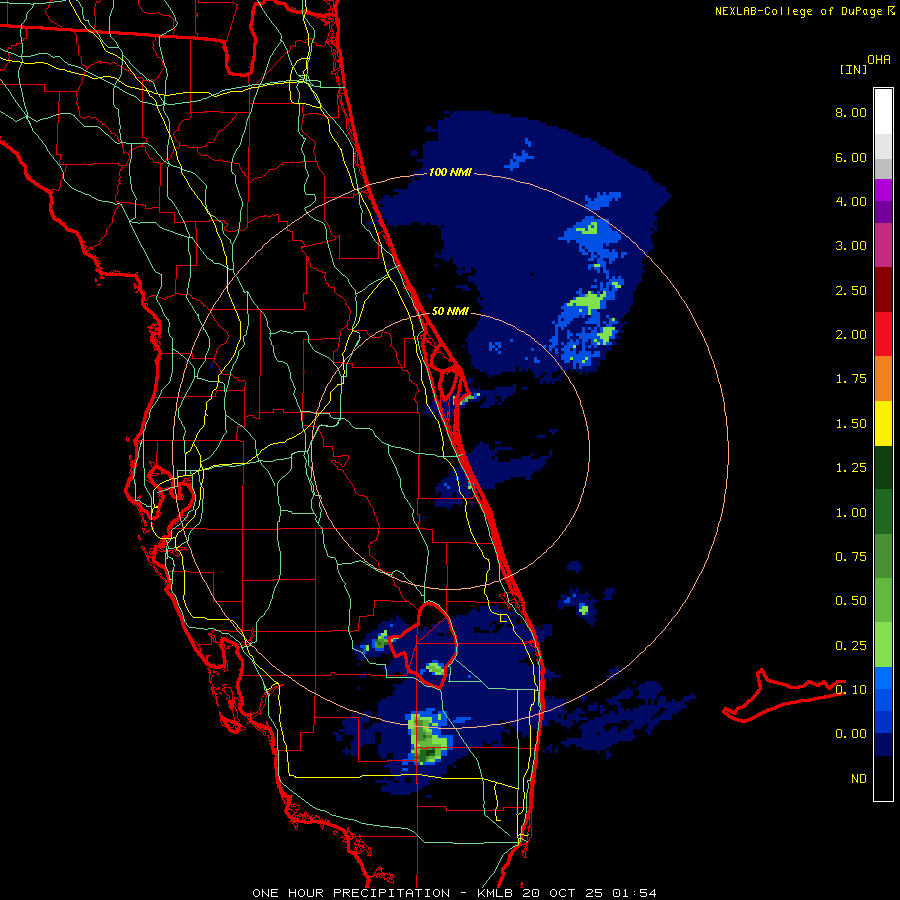Screen dimensions: 900x900
Task: Click the [IN] units label
Action: (x=853, y=69)
